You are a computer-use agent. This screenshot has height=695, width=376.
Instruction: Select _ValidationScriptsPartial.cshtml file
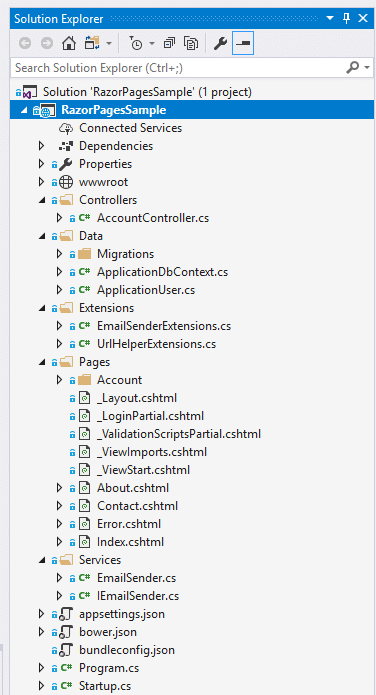179,434
